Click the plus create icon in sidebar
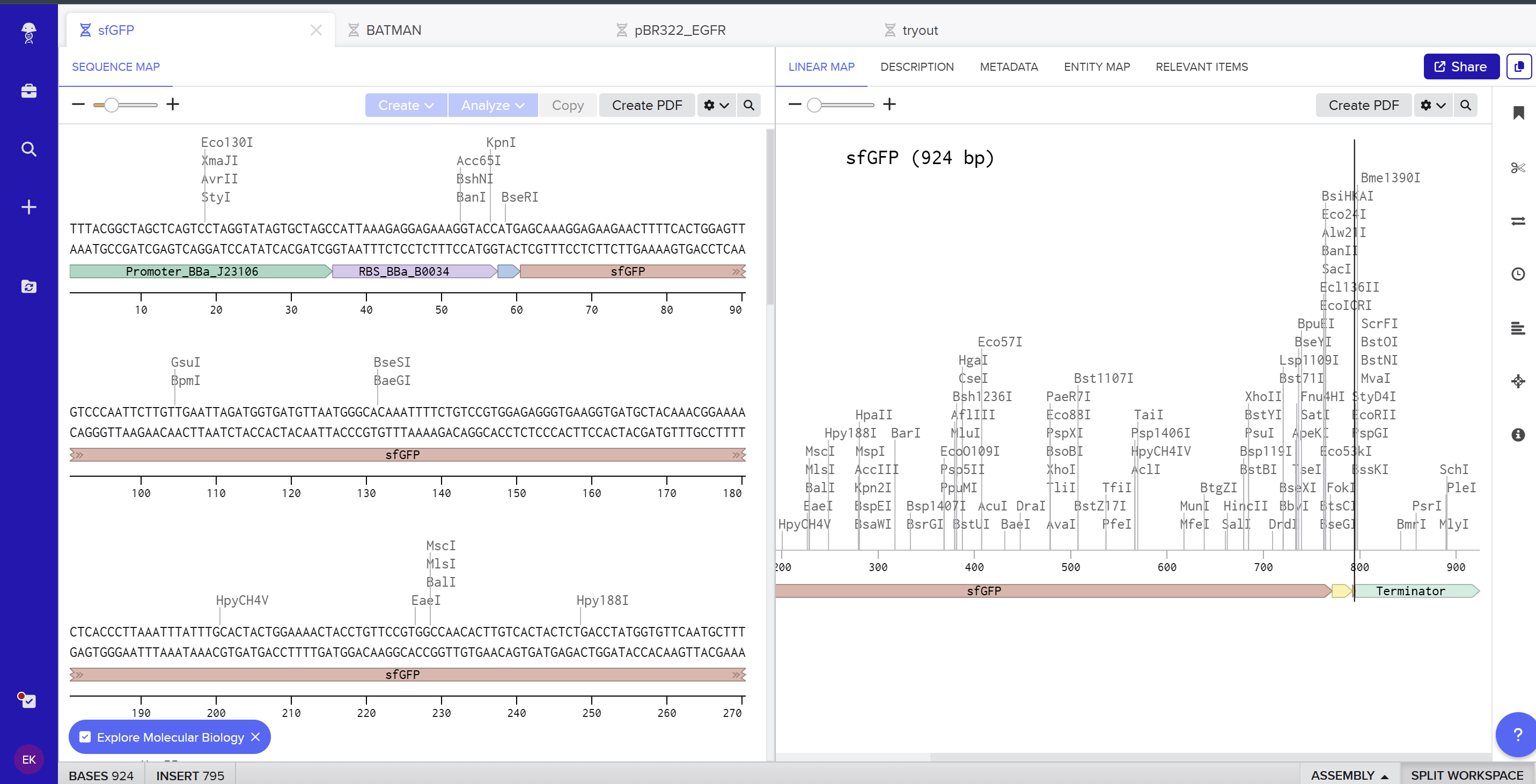Viewport: 1536px width, 784px height. (x=28, y=207)
